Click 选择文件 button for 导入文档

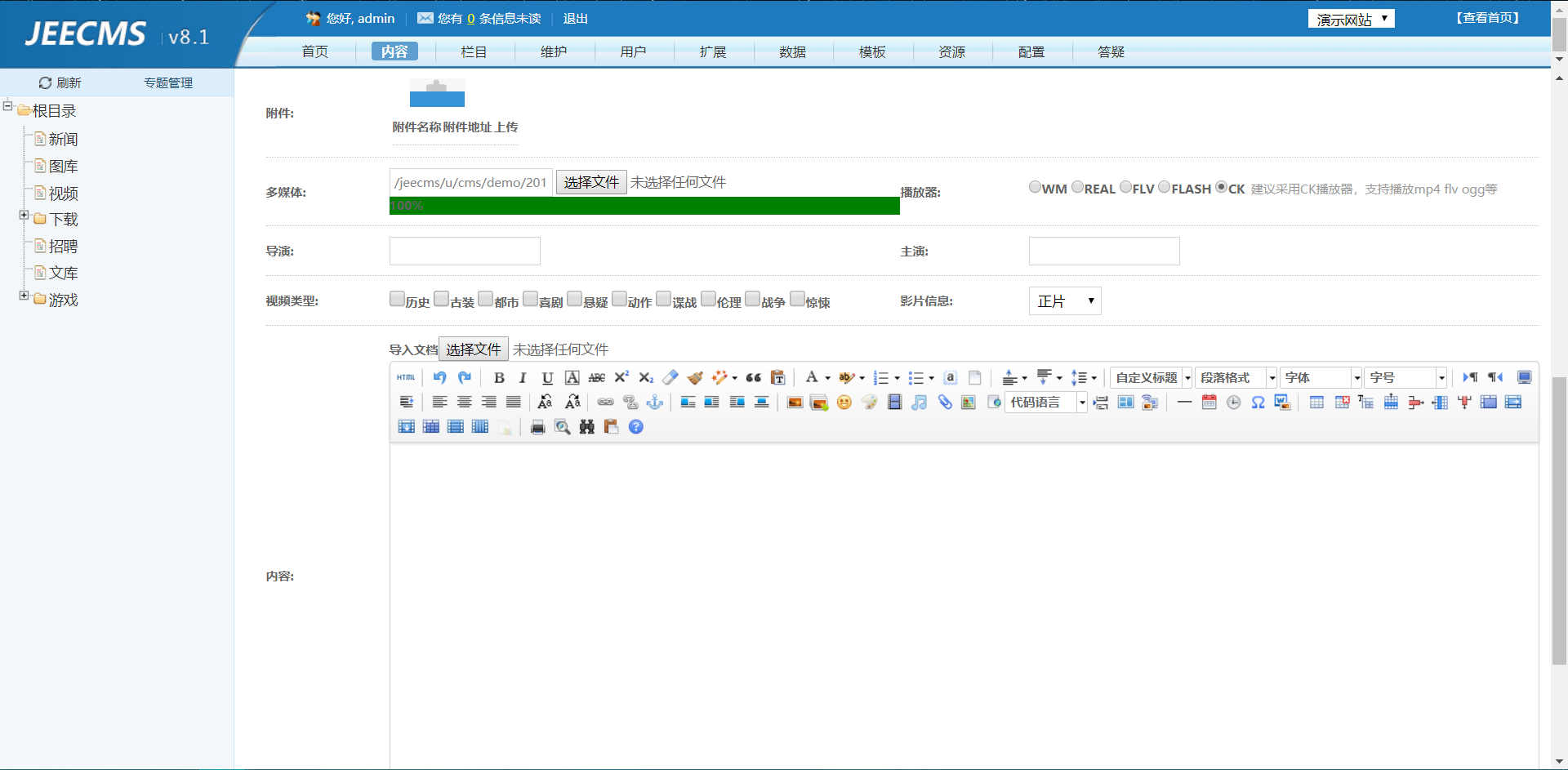pyautogui.click(x=474, y=349)
